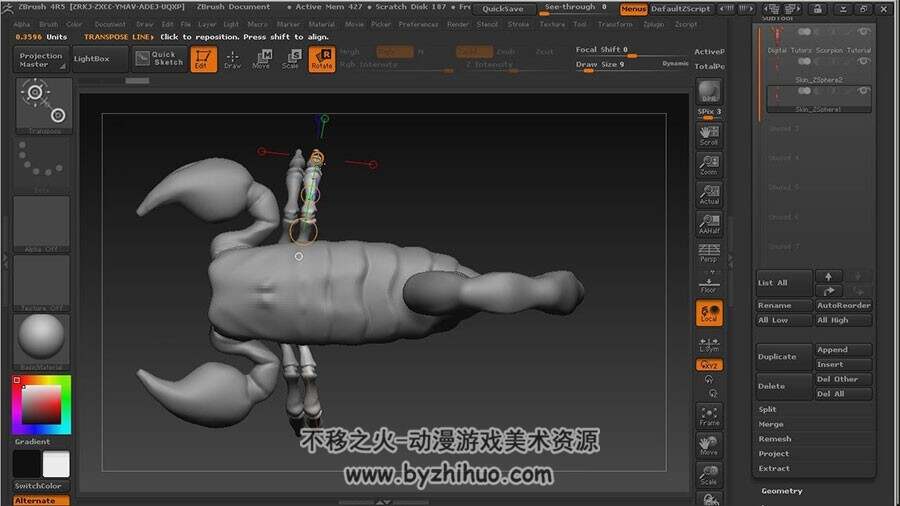
Task: Open the Zplugin menu
Action: [x=653, y=24]
